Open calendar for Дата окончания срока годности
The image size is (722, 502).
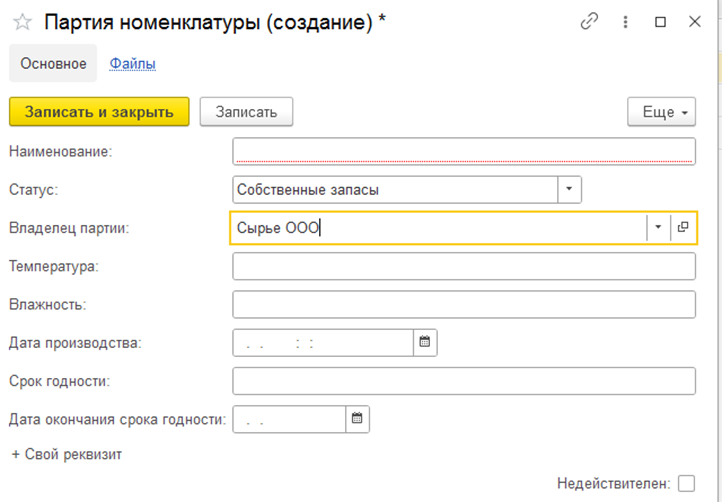pyautogui.click(x=357, y=419)
